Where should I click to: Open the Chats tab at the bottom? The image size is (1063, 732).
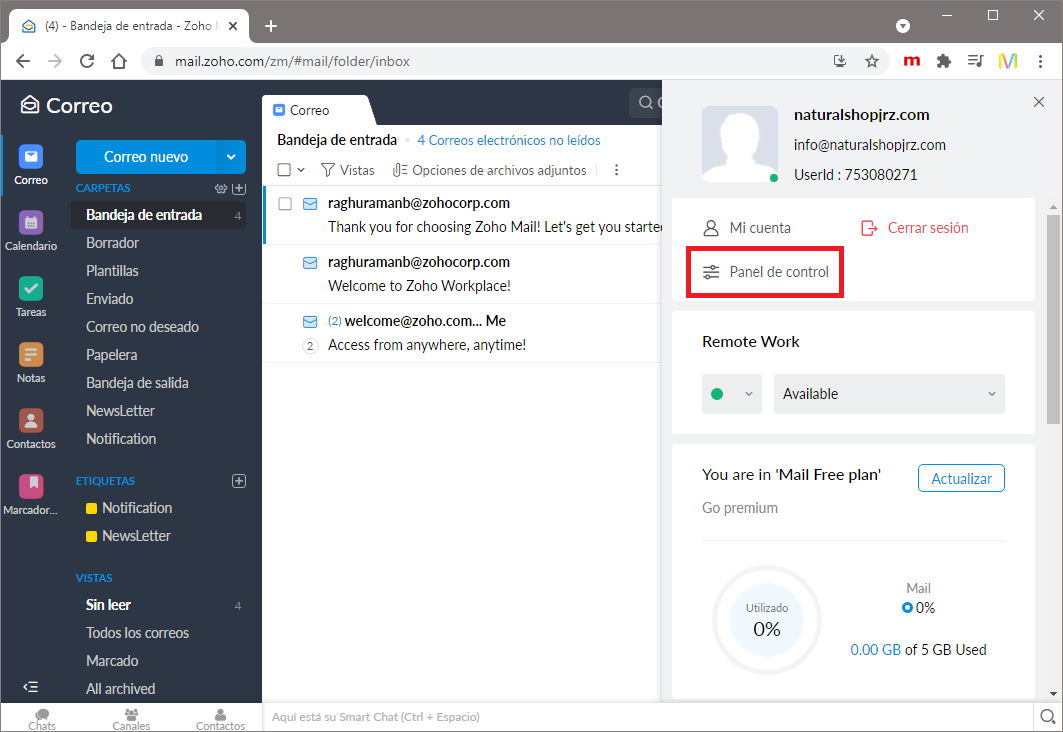click(42, 718)
